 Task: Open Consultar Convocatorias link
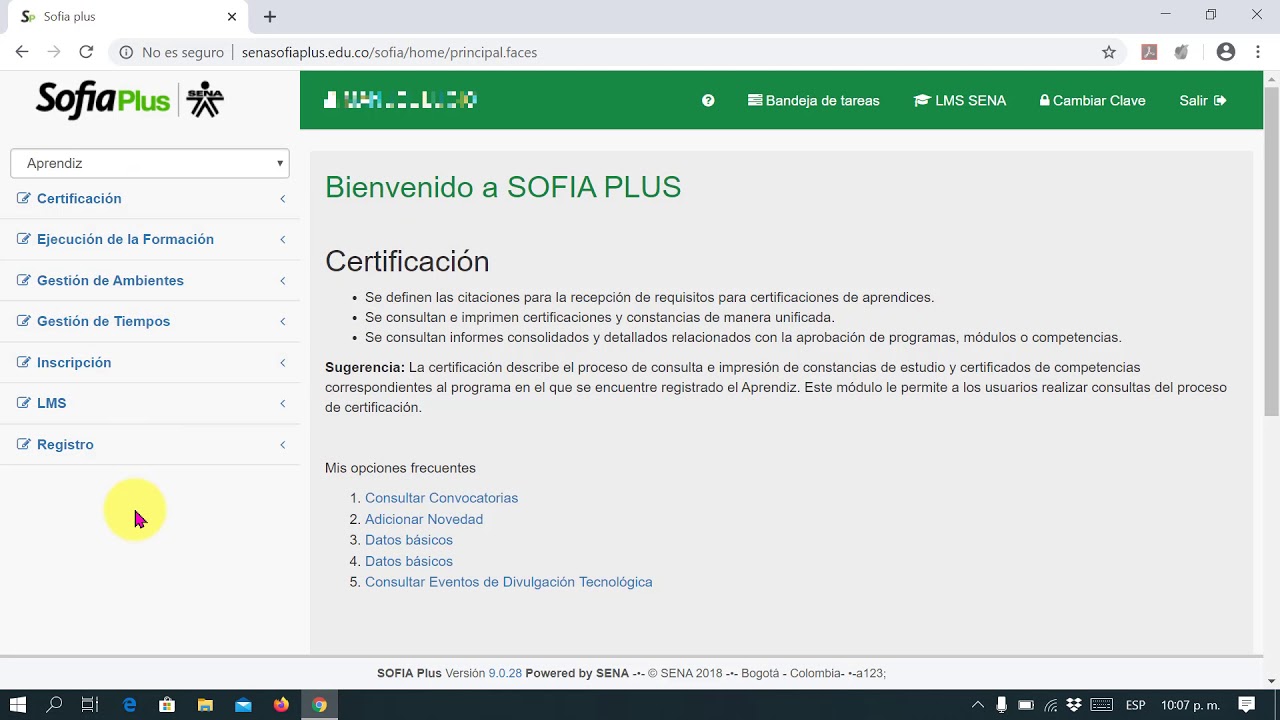click(x=441, y=498)
